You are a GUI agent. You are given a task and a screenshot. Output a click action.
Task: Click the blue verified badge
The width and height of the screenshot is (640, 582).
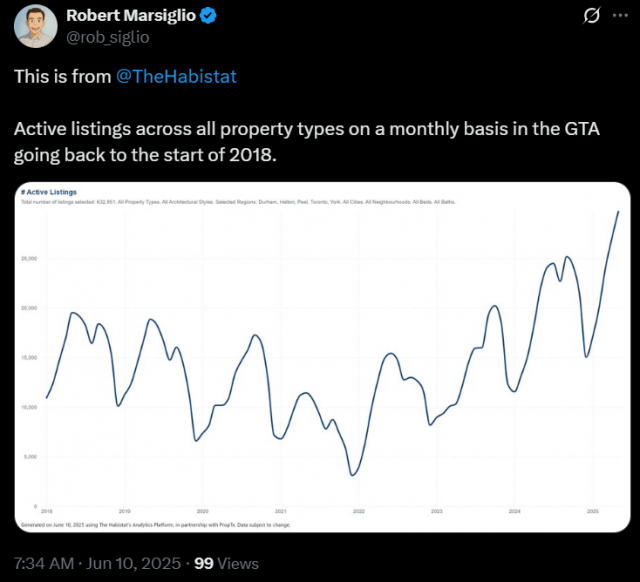(208, 16)
